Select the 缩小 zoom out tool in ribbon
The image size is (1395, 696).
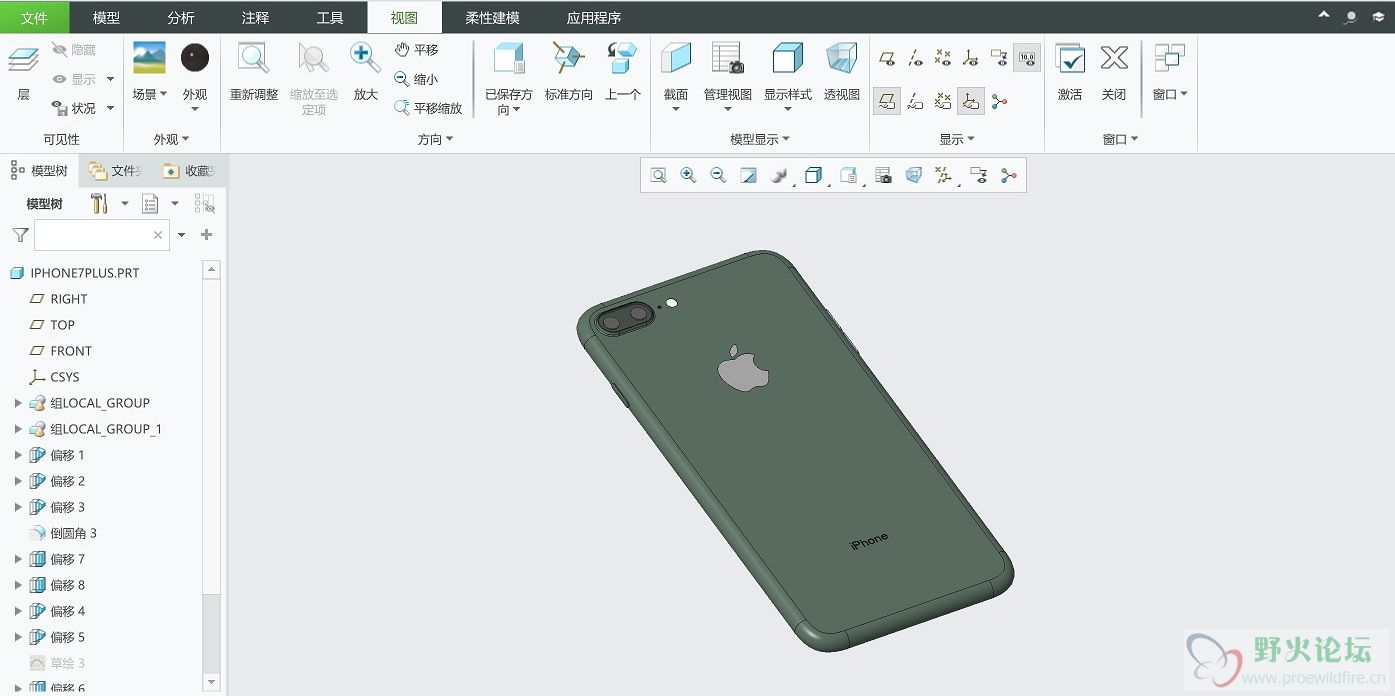[x=417, y=79]
